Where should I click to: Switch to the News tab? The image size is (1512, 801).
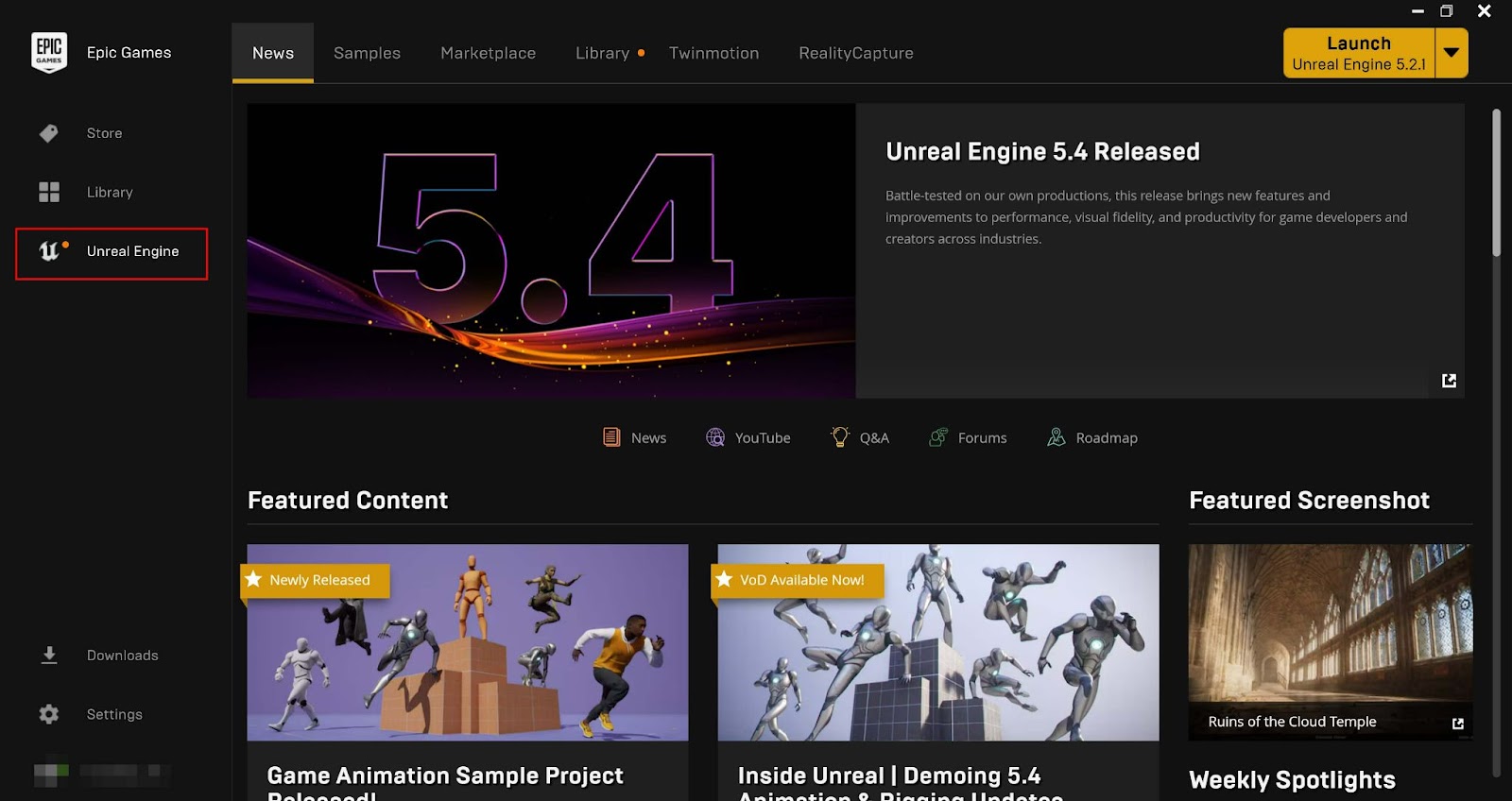[x=273, y=53]
